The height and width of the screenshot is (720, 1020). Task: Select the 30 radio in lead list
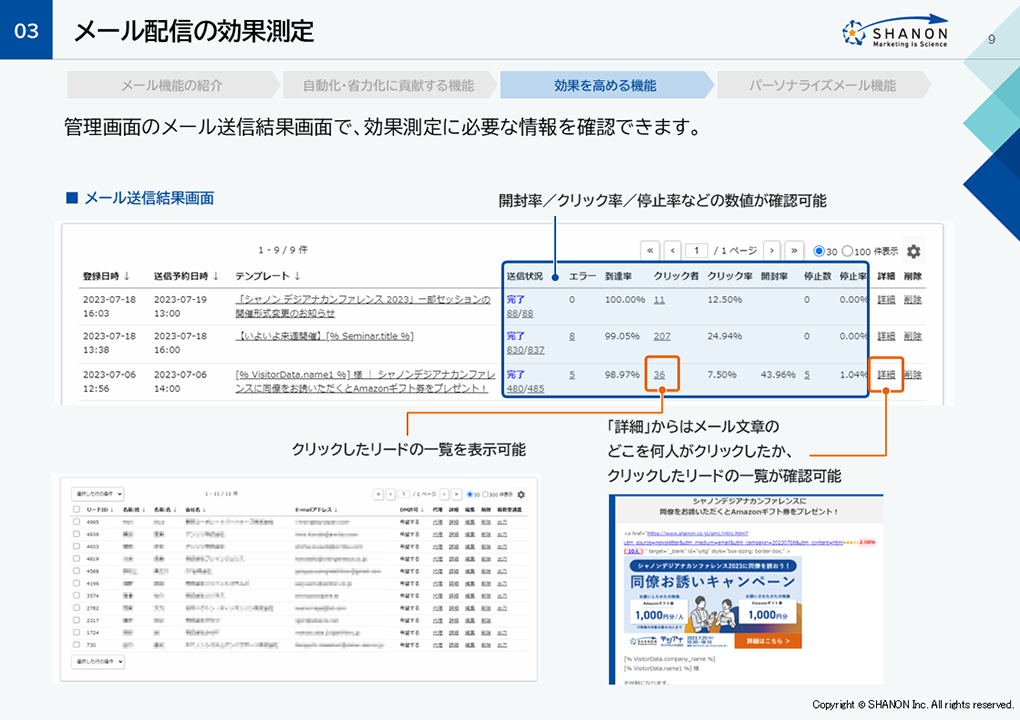(470, 495)
